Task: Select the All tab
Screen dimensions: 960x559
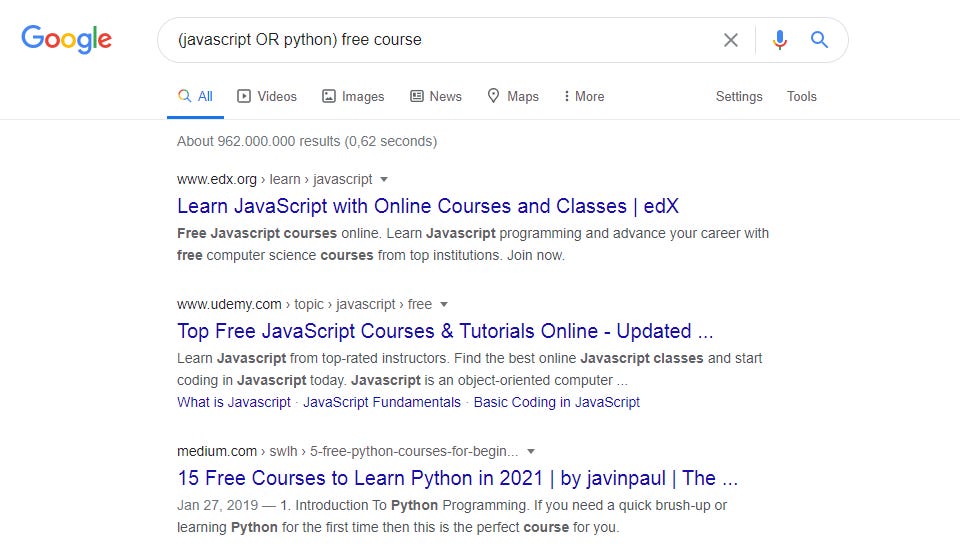Action: click(x=195, y=96)
